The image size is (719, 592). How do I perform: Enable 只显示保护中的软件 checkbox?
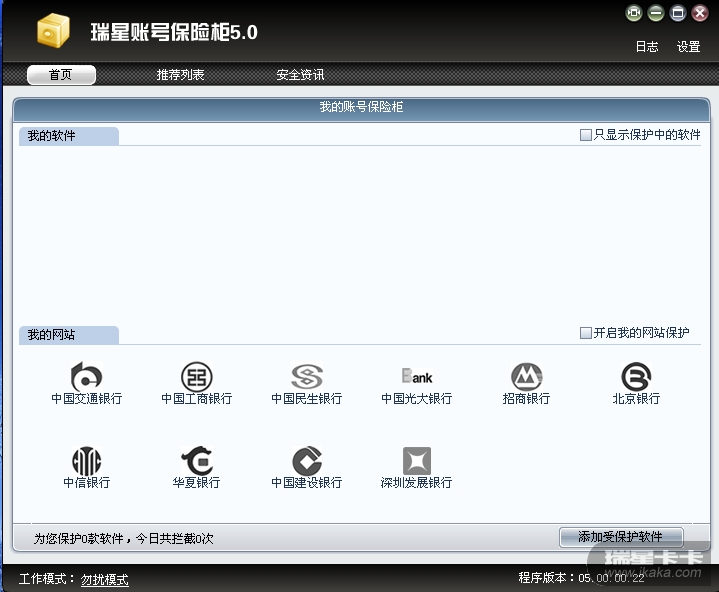tap(586, 135)
